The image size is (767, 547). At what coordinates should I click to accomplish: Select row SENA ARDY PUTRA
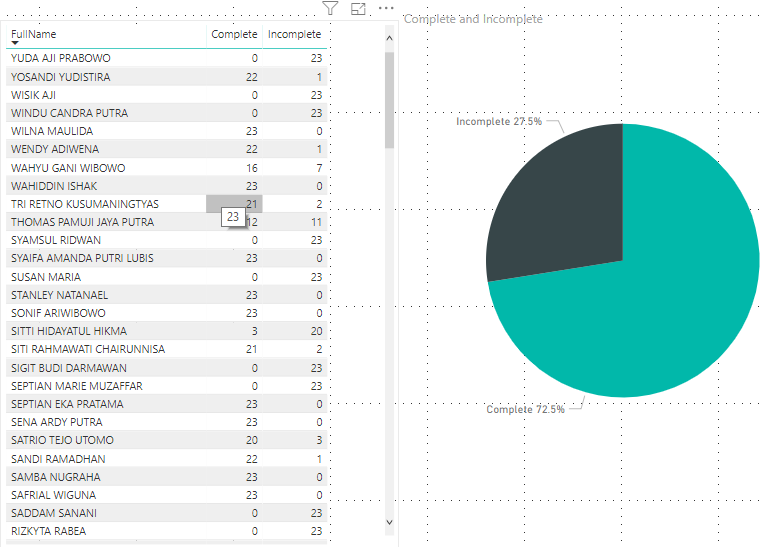[x=166, y=422]
